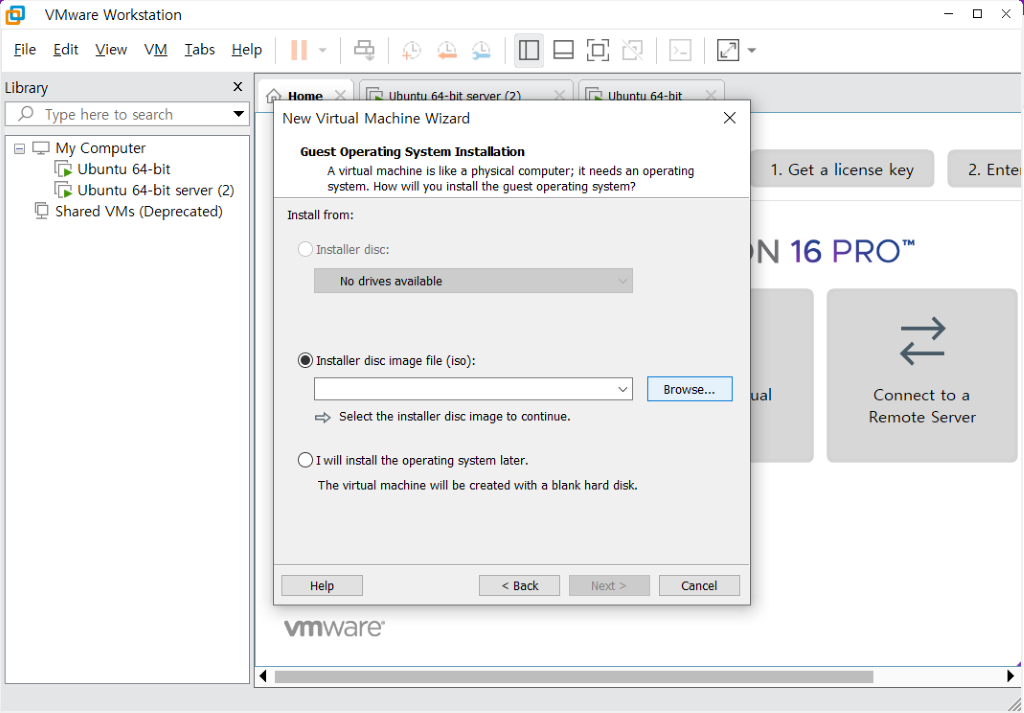Image resolution: width=1024 pixels, height=713 pixels.
Task: Click the 1. Get a license key button
Action: (x=842, y=170)
